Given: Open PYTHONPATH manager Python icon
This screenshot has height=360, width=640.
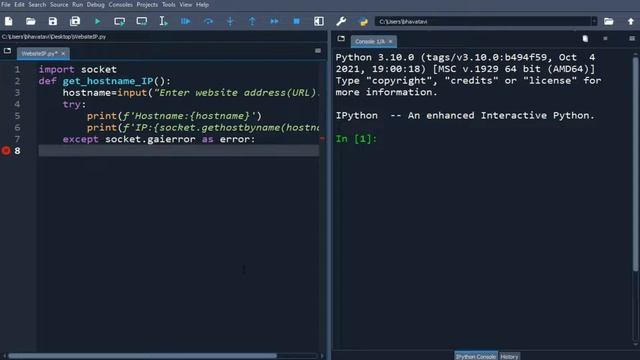Looking at the screenshot, I should (363, 21).
